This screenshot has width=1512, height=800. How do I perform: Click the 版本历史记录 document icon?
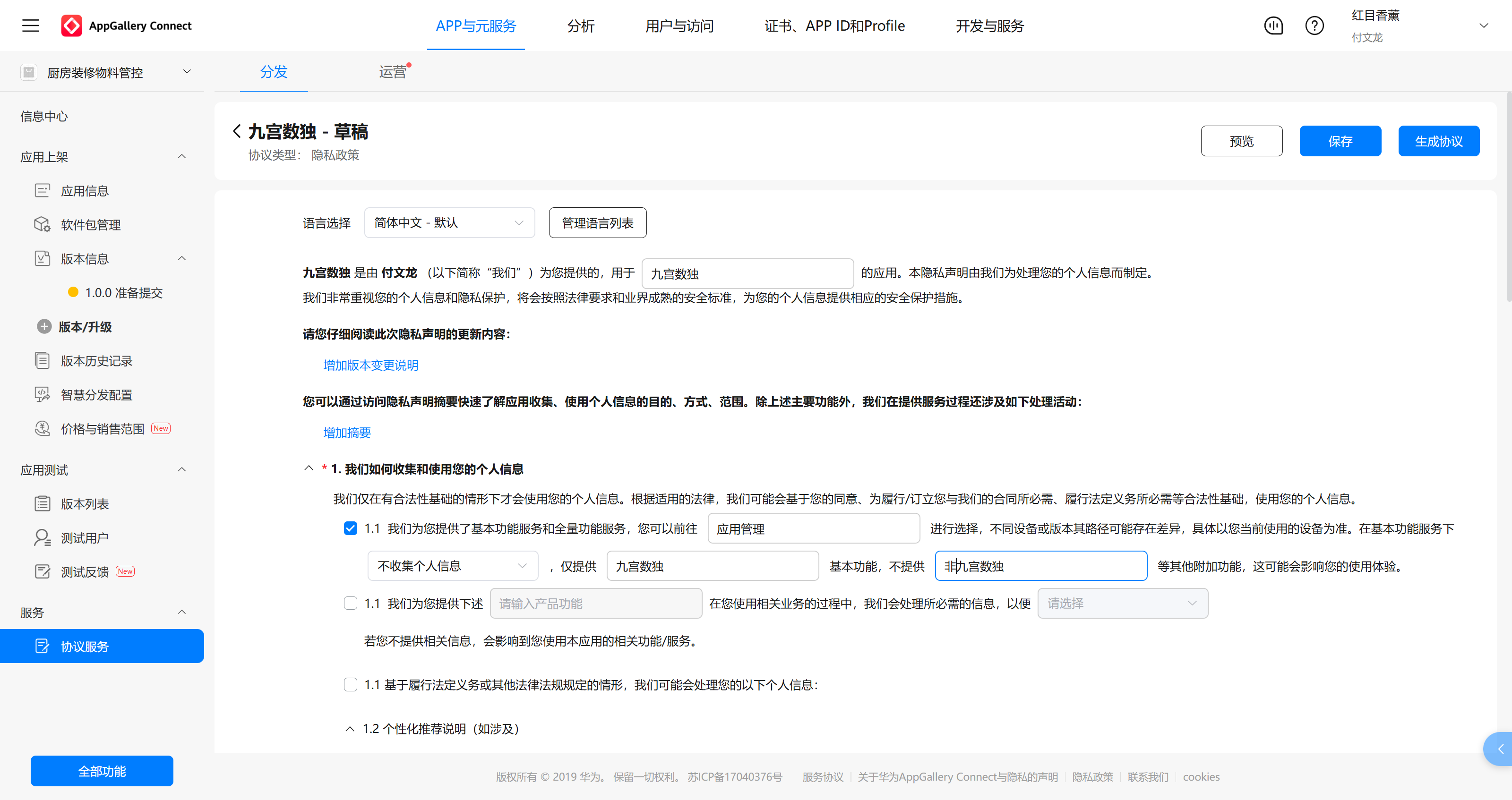click(42, 361)
